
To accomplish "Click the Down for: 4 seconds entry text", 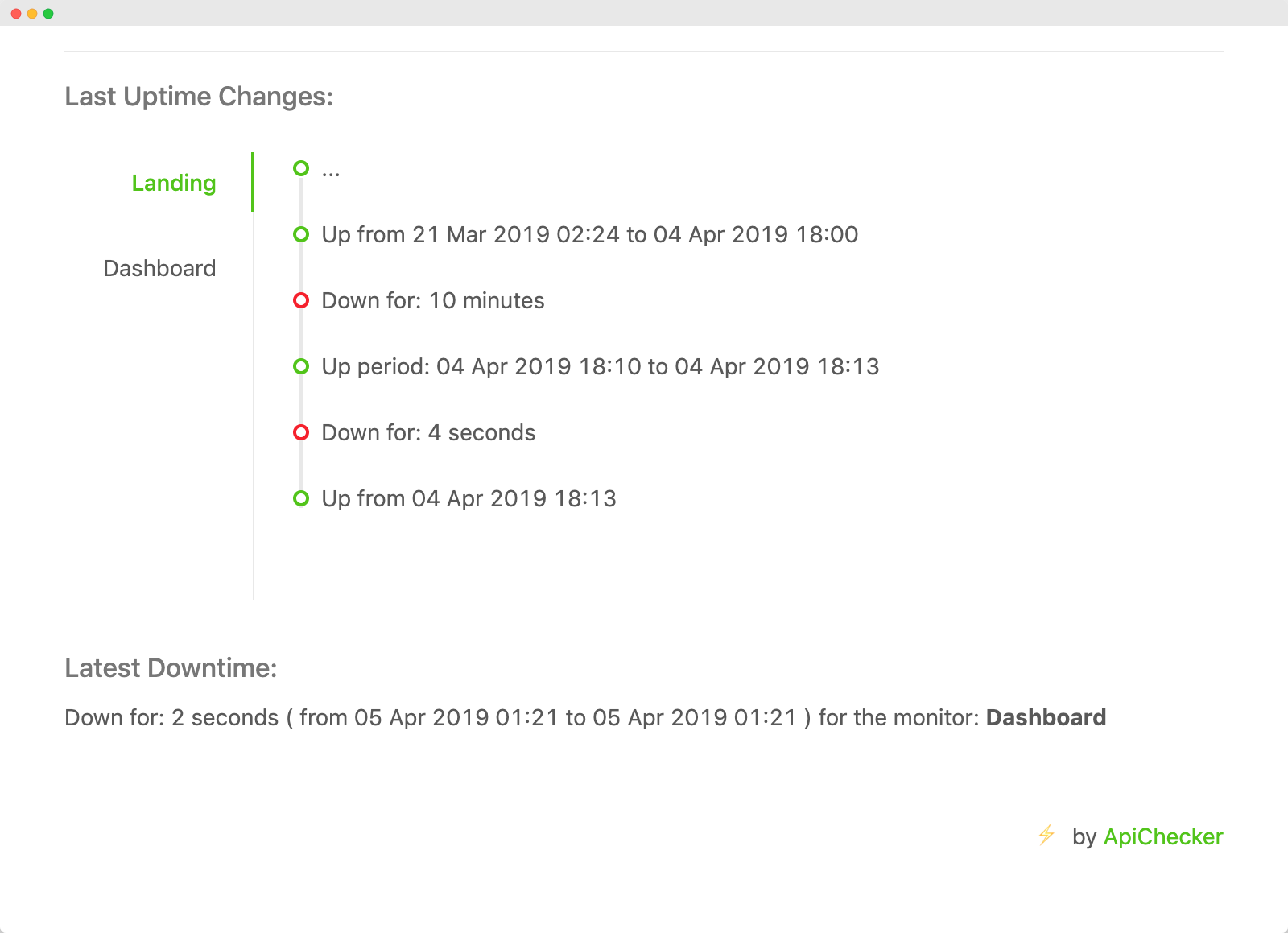I will pos(428,433).
